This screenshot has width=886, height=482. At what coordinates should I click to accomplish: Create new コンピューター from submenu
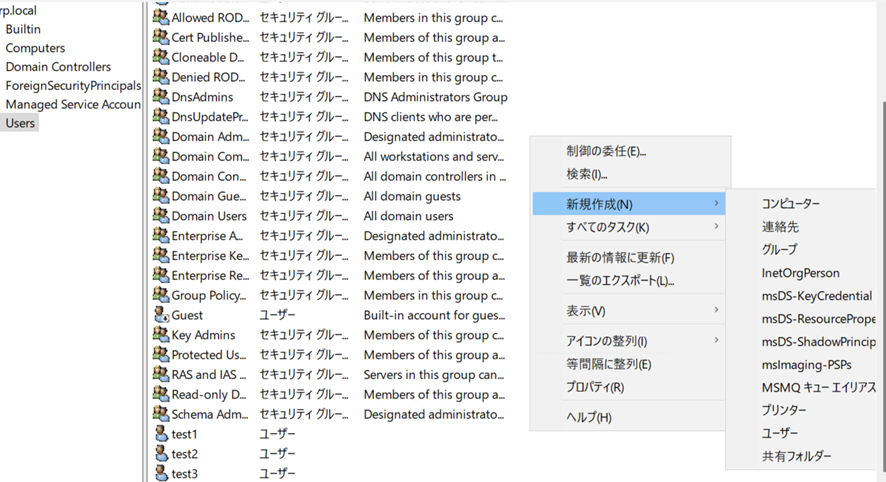click(x=791, y=203)
